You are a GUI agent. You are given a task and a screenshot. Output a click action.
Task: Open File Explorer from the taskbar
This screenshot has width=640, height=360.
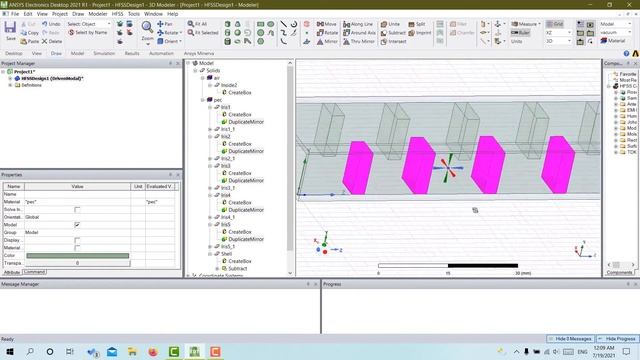tap(132, 351)
